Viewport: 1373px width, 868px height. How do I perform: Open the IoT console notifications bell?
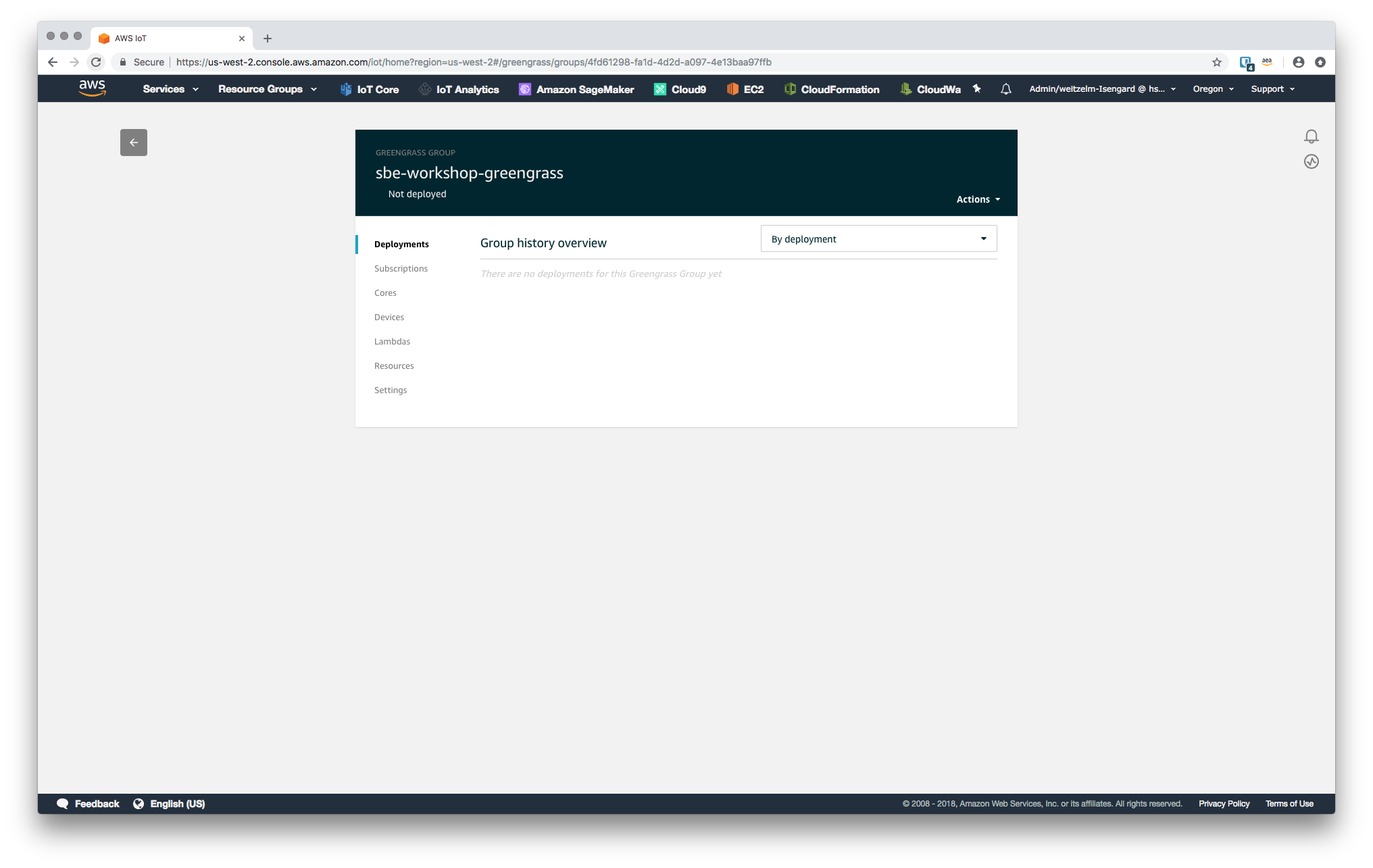[x=1312, y=136]
